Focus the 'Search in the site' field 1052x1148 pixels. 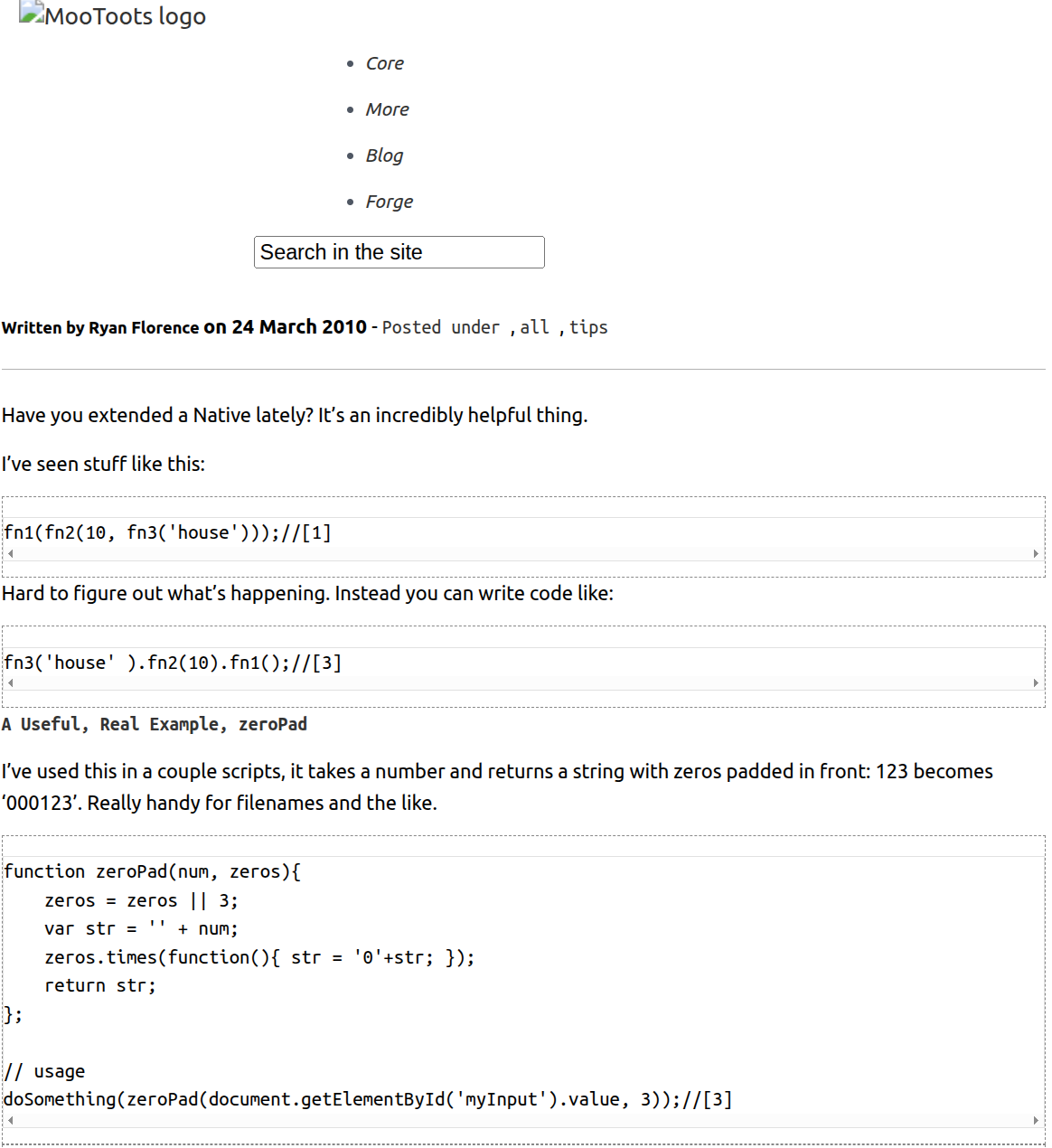tap(399, 252)
